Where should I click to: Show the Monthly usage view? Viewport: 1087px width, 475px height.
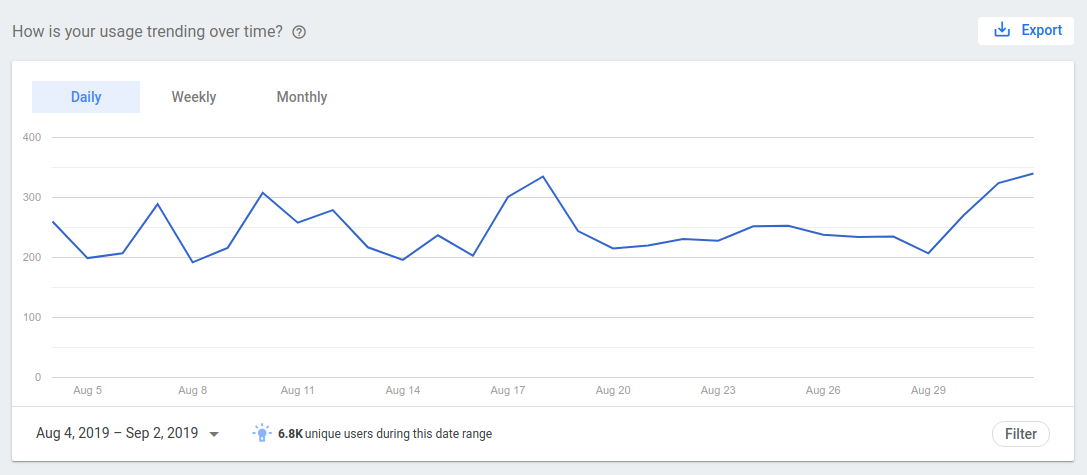(302, 97)
